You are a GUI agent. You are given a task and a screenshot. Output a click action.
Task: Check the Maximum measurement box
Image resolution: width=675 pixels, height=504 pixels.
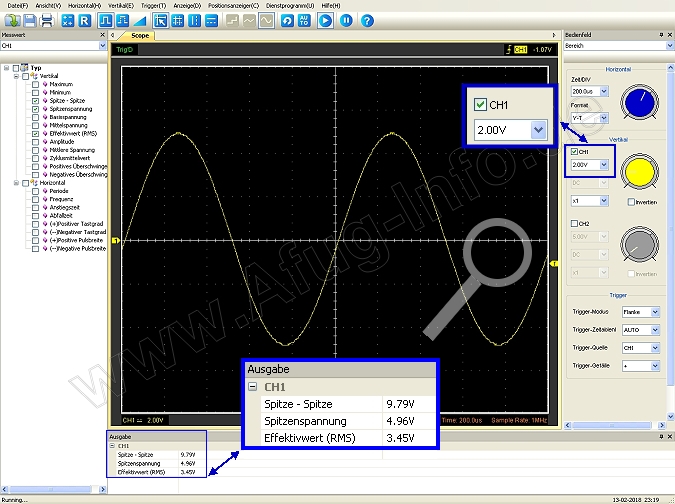(35, 84)
